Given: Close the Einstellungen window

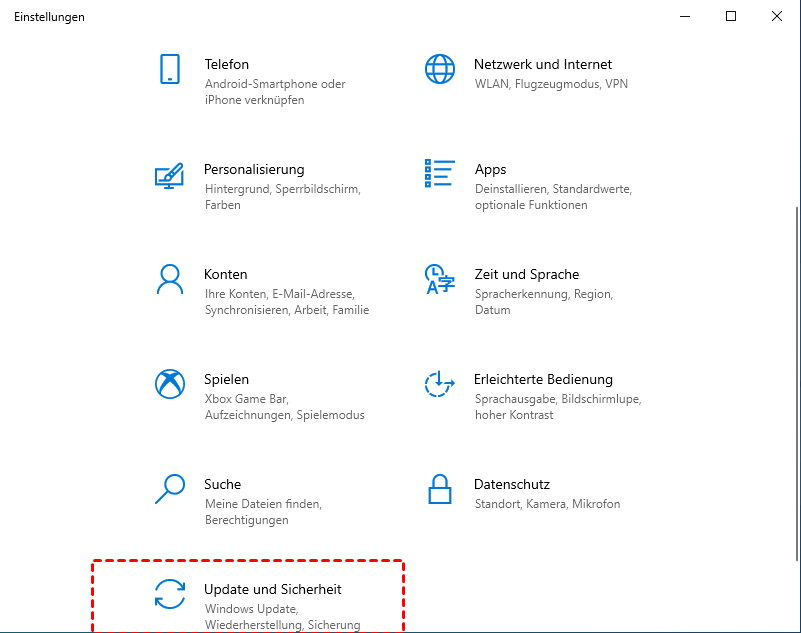Looking at the screenshot, I should tap(777, 16).
